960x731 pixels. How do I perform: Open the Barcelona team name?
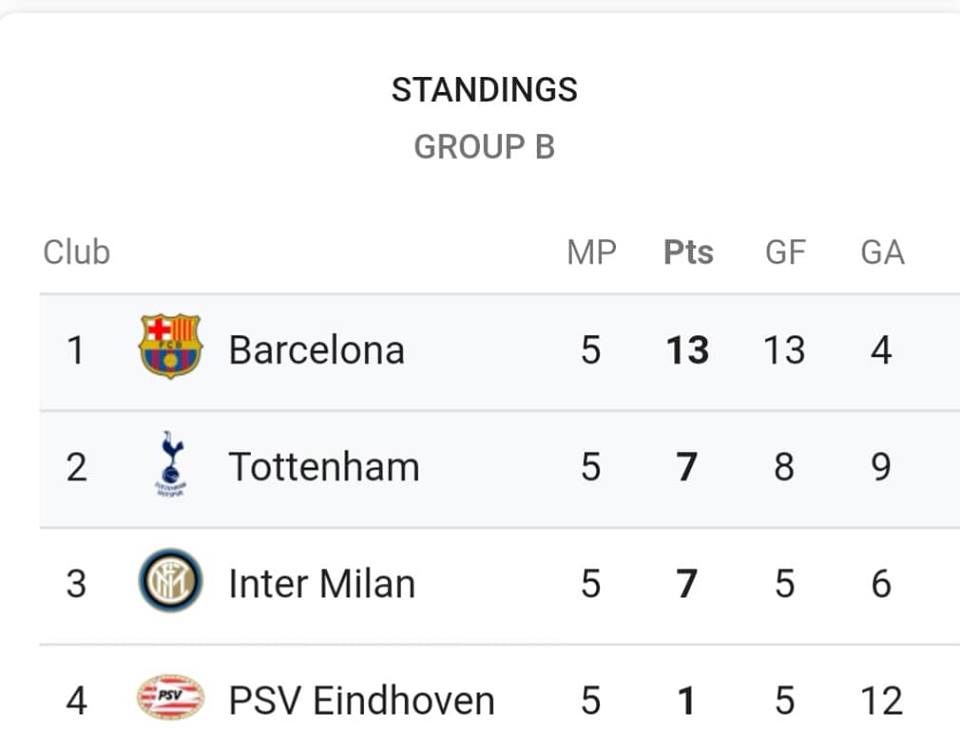click(x=317, y=350)
